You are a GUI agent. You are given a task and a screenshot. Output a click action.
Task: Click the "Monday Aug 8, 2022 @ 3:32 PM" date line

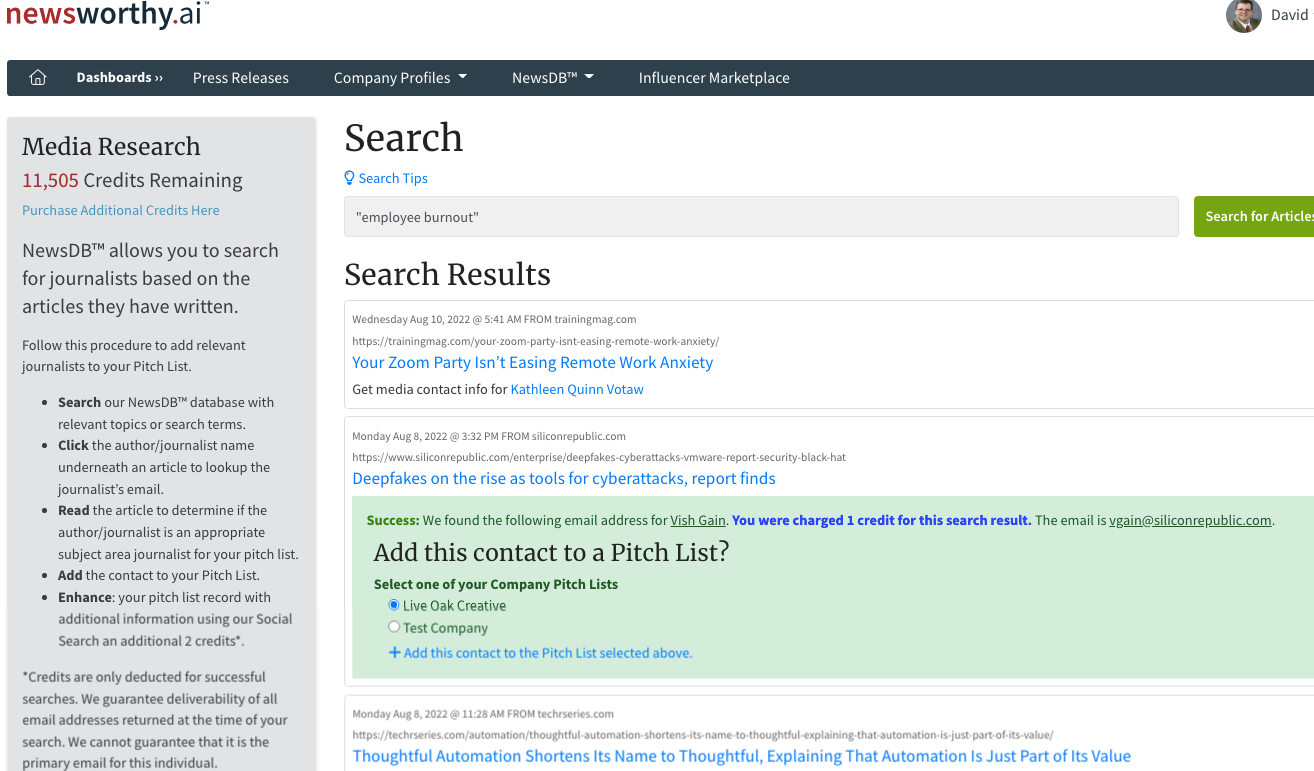coord(489,436)
